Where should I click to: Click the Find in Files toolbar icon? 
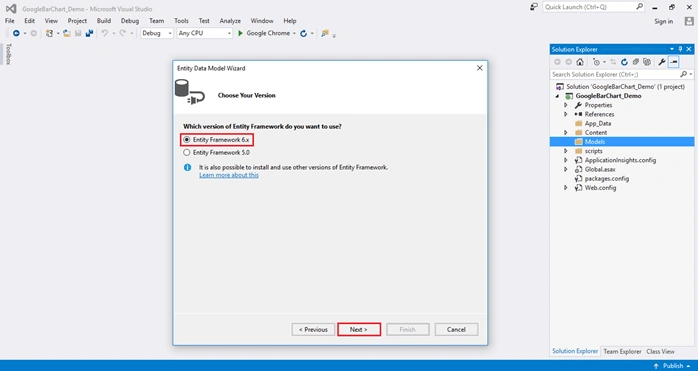[325, 33]
